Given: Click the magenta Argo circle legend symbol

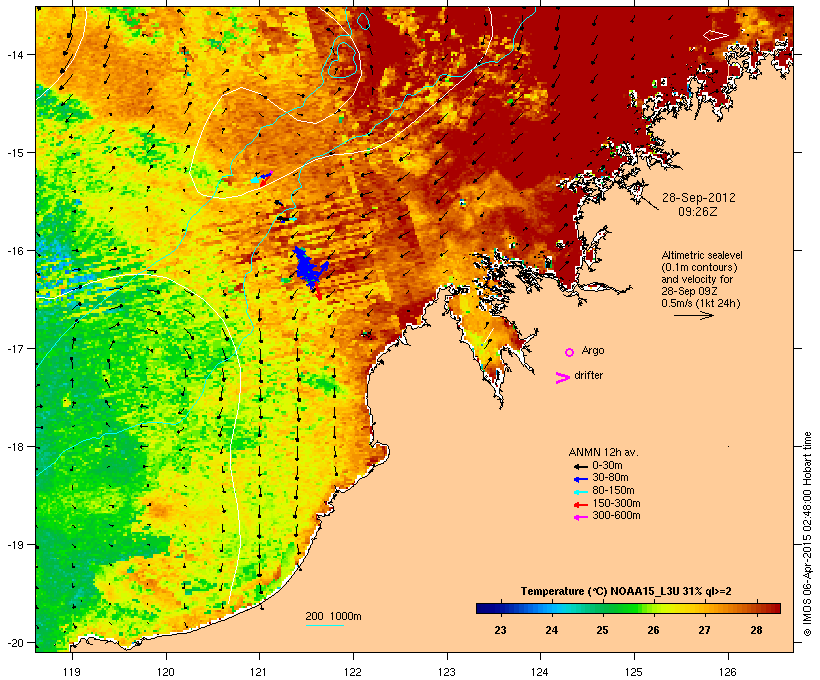Looking at the screenshot, I should (x=570, y=352).
